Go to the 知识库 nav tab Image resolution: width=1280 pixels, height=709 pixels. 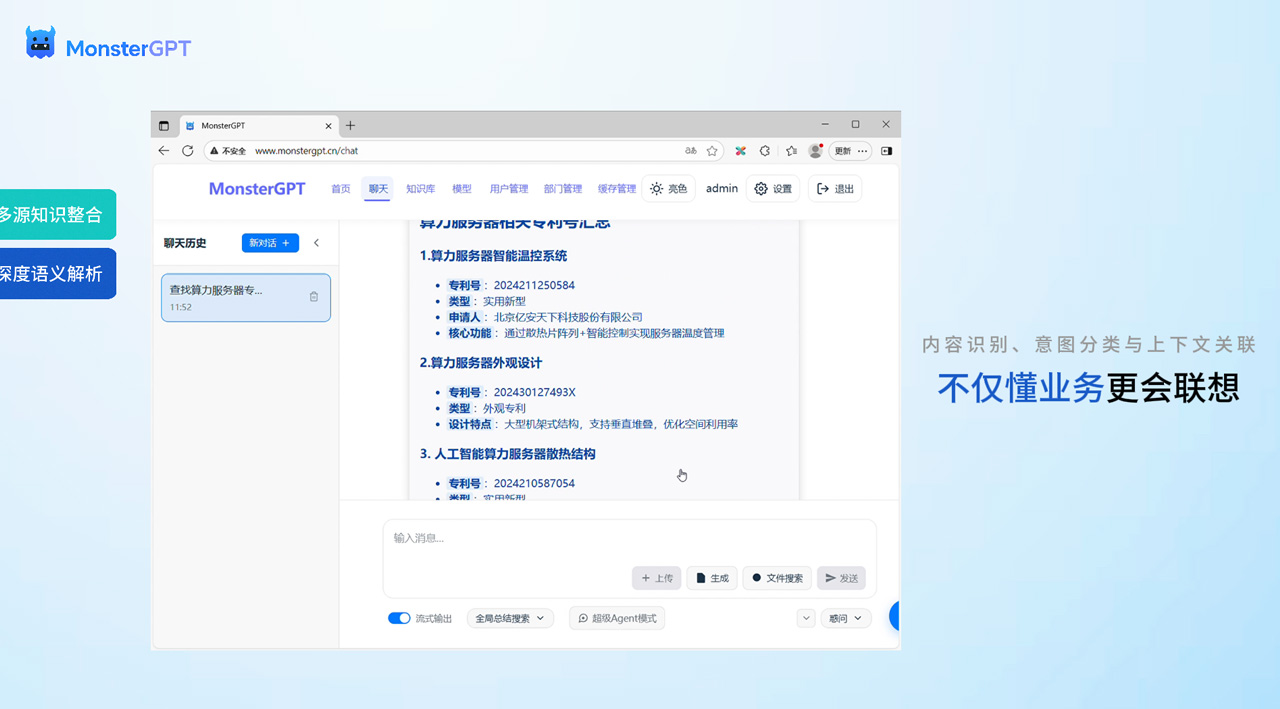(420, 189)
